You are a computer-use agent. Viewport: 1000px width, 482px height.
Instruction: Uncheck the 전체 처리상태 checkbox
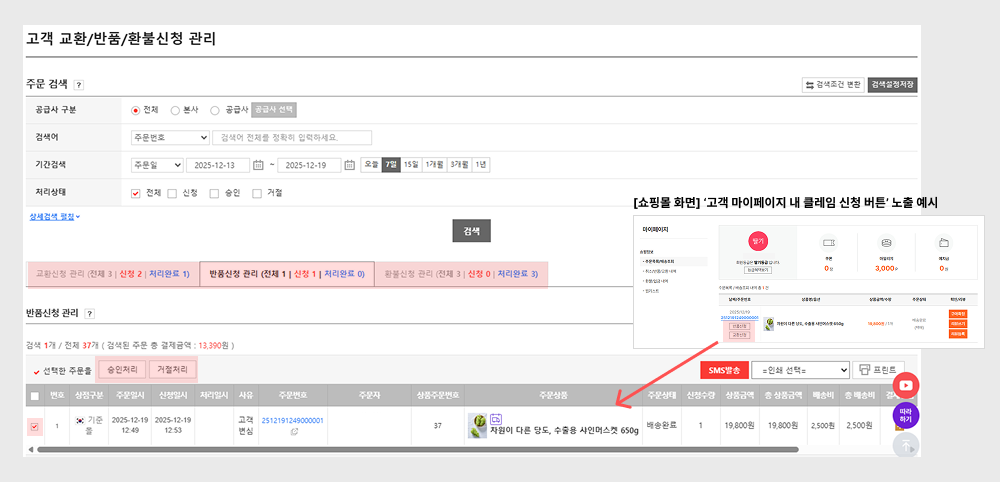click(135, 193)
